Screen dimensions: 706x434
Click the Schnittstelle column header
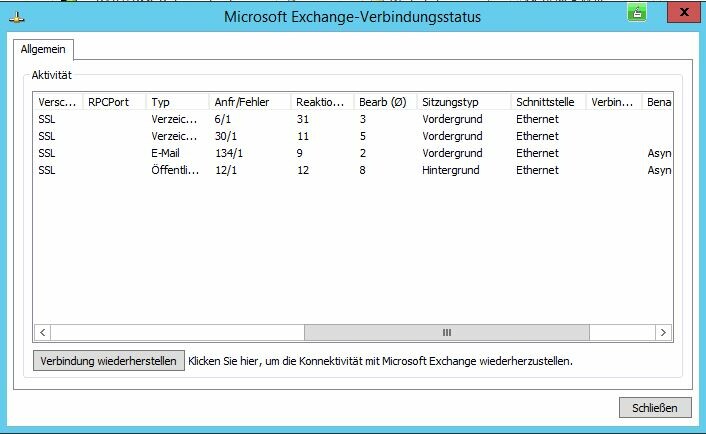point(548,102)
